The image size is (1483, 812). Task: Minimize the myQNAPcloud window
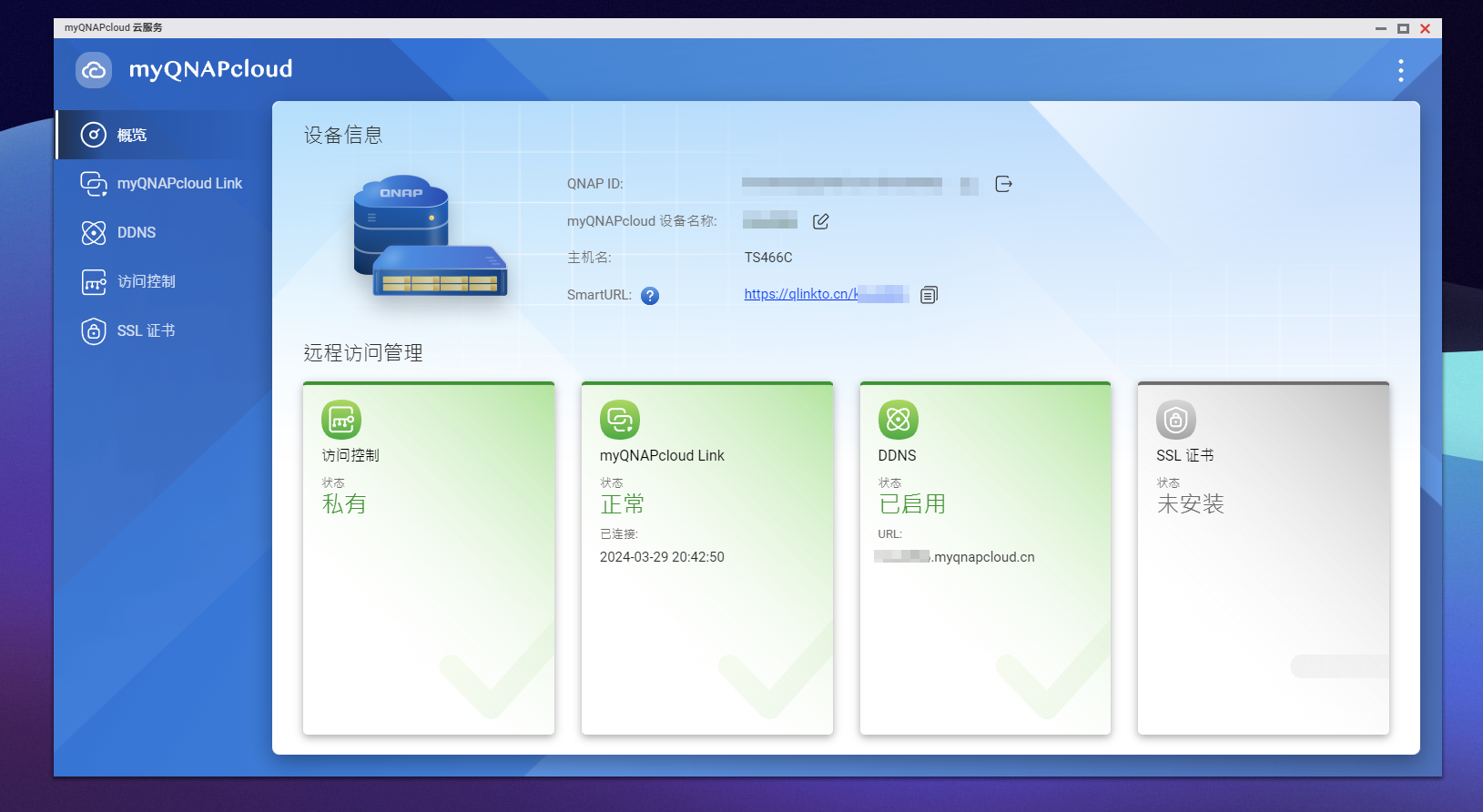tap(1380, 28)
